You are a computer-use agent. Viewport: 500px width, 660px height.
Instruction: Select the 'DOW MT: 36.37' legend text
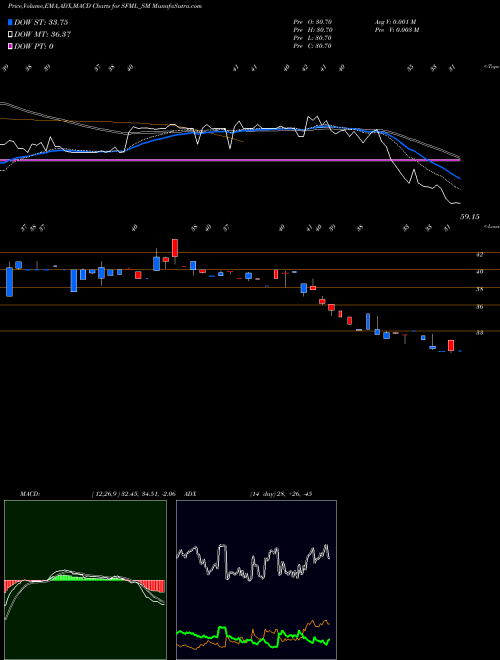tap(42, 35)
